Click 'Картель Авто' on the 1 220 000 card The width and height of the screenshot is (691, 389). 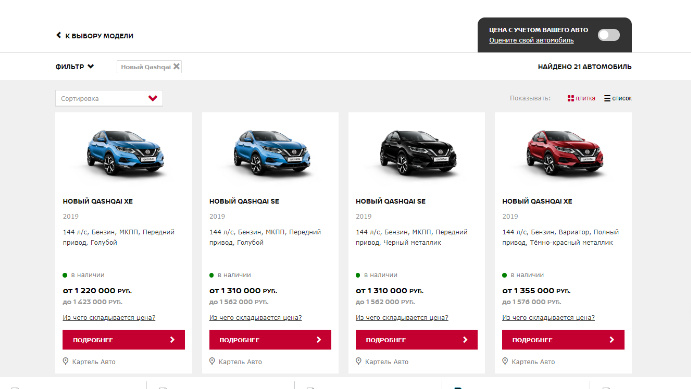94,362
